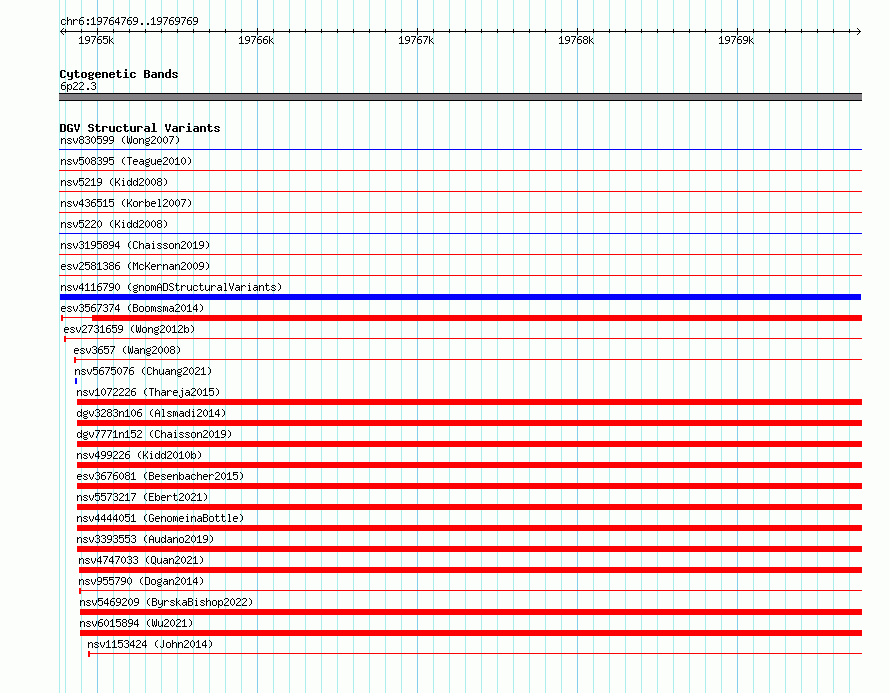Select esv2731659 (Wong2012b) variant label

(129, 329)
